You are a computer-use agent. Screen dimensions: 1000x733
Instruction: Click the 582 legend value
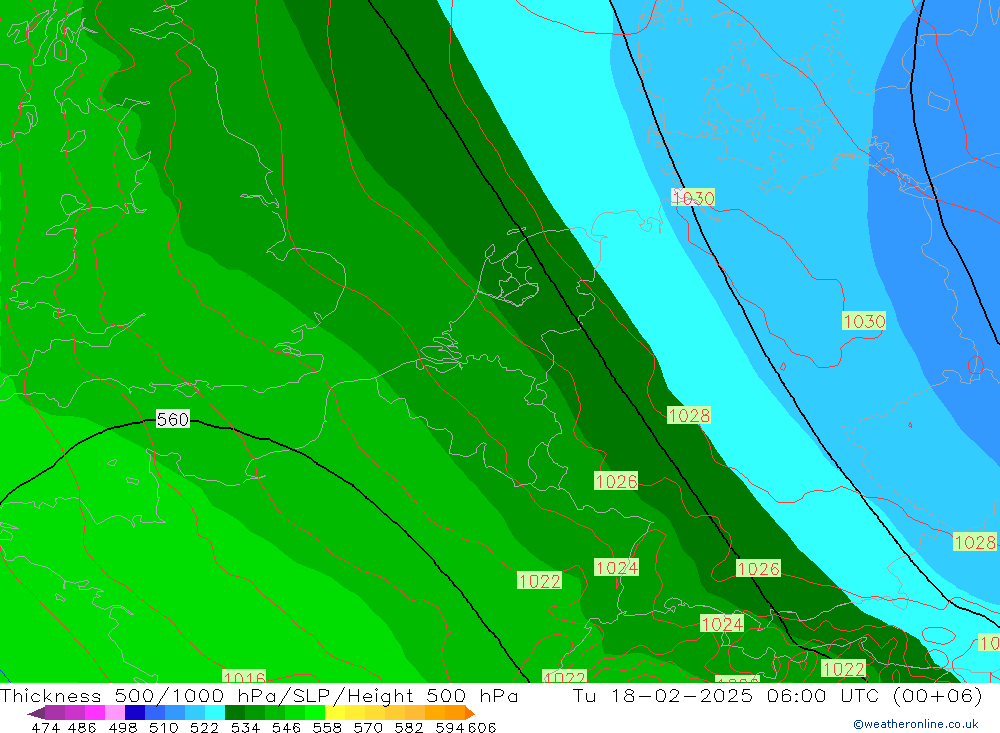click(x=408, y=727)
